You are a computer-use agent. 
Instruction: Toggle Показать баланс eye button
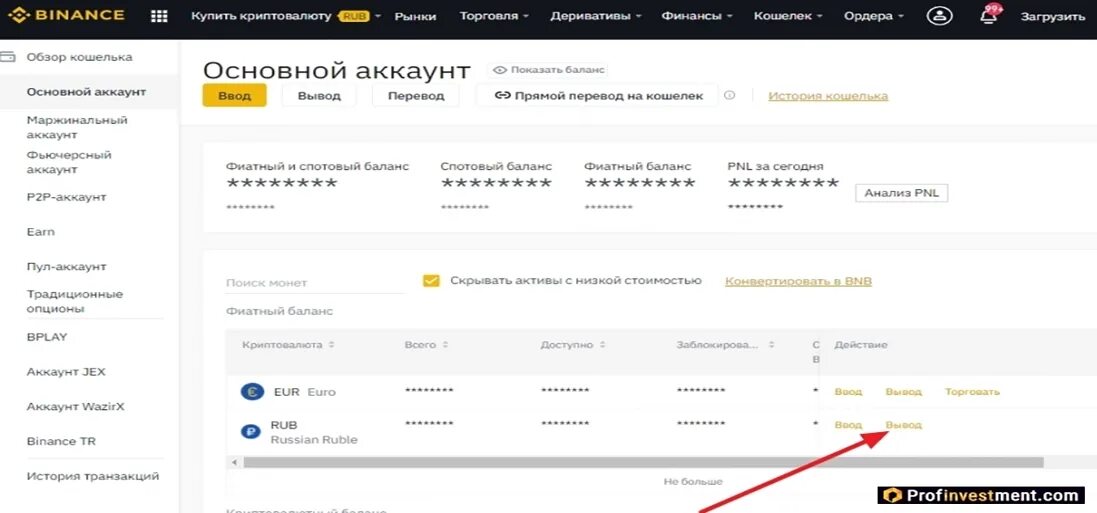pos(548,70)
